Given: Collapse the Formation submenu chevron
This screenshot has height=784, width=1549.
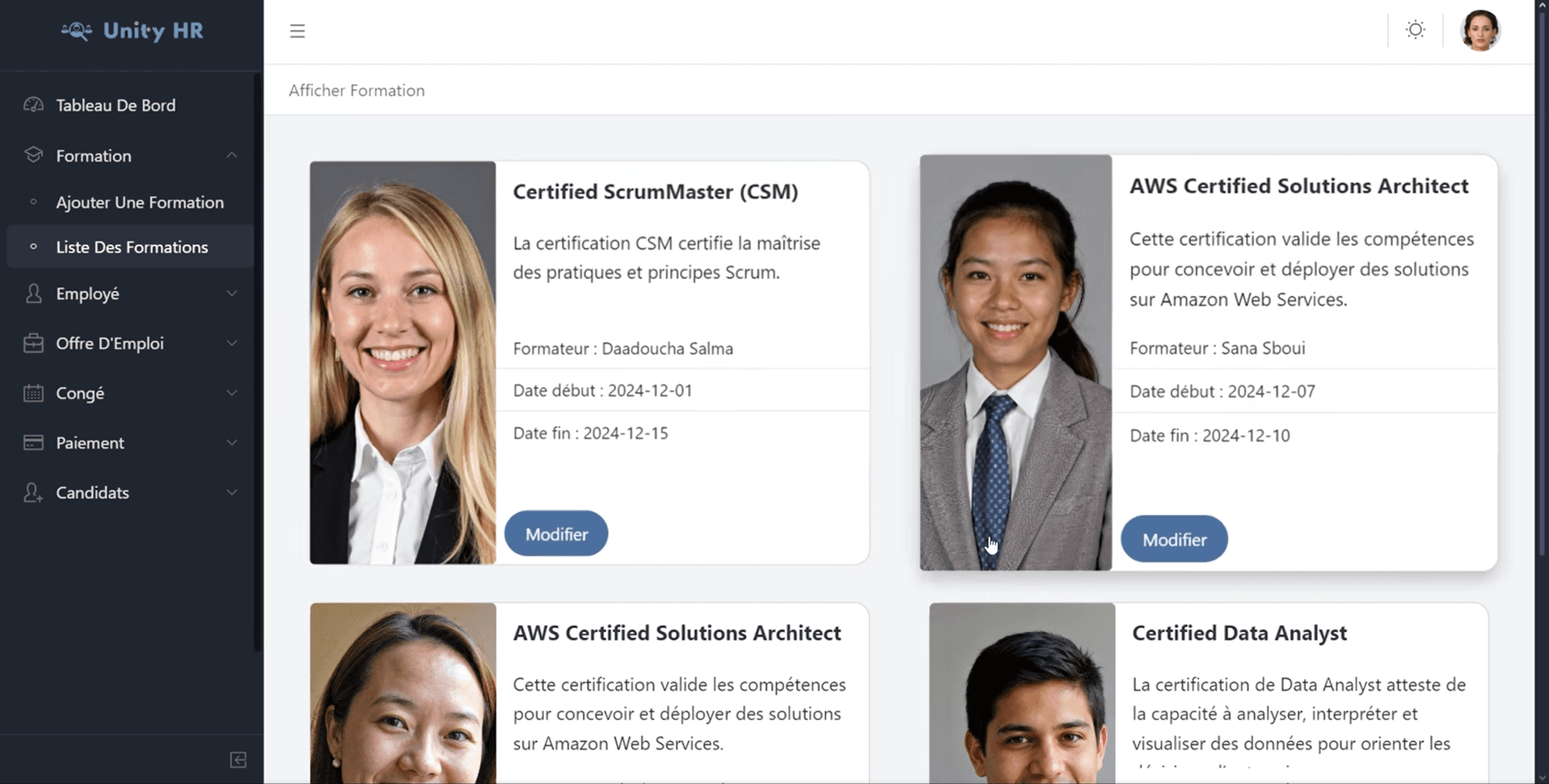Looking at the screenshot, I should click(232, 154).
